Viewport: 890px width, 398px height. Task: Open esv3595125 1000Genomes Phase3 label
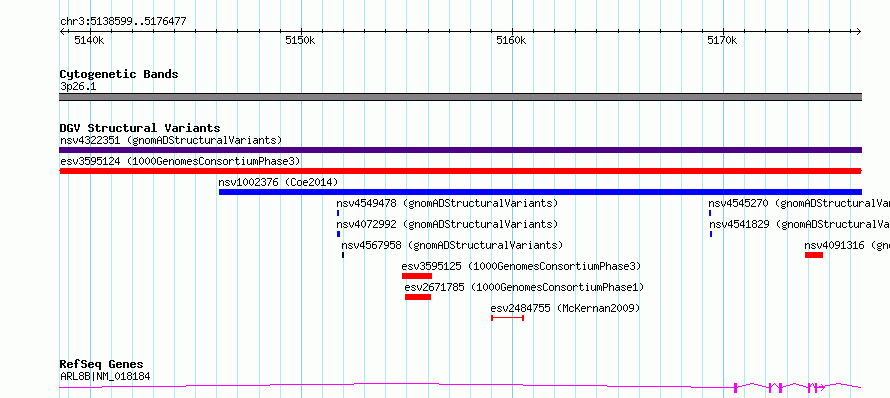coord(521,266)
